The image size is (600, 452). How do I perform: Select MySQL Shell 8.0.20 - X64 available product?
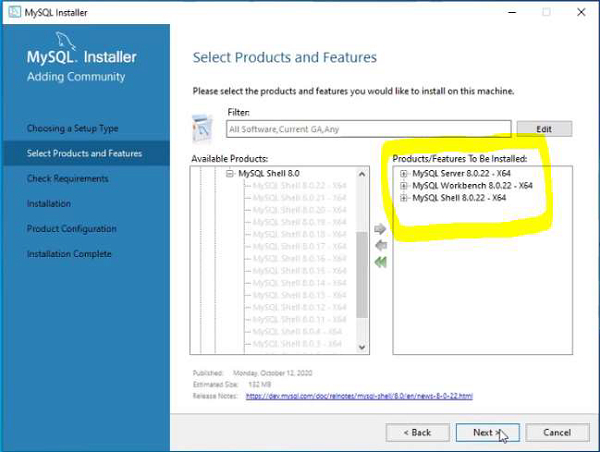pyautogui.click(x=300, y=210)
